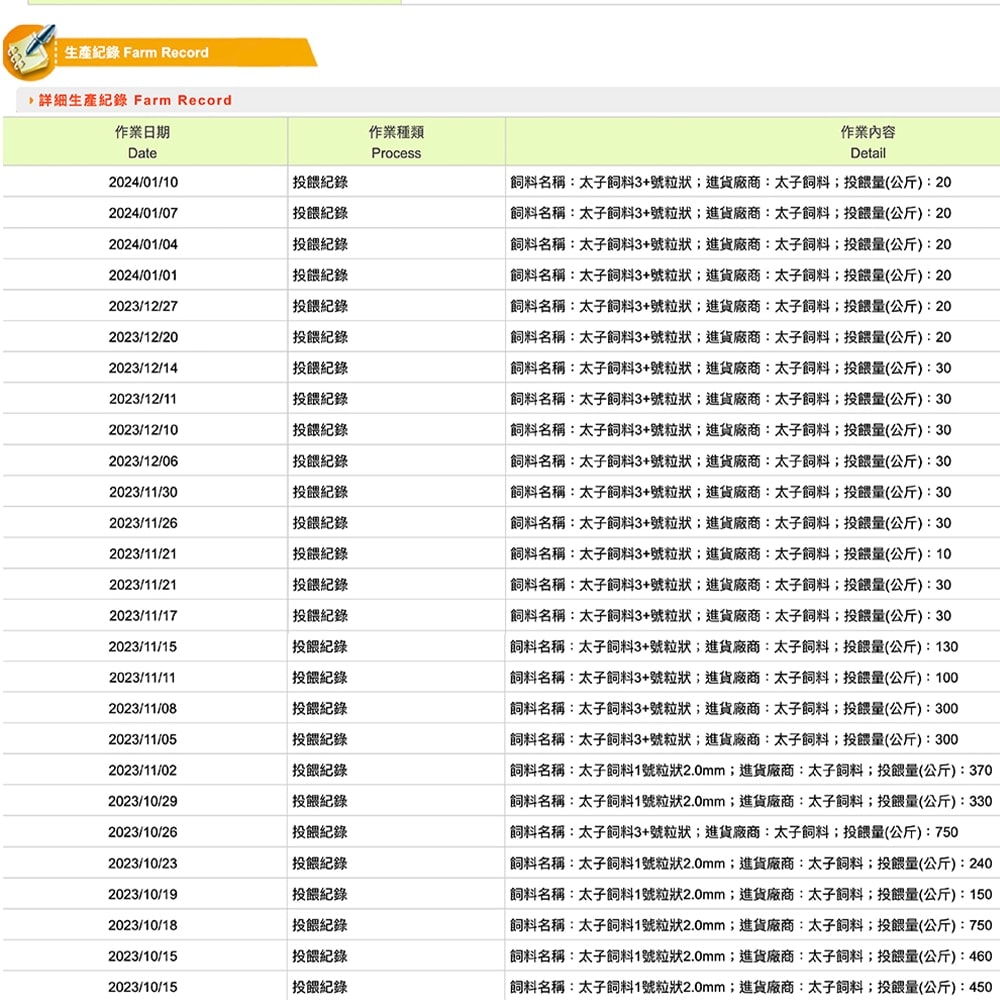Click the feed detail text for 2023/10/26

[734, 832]
